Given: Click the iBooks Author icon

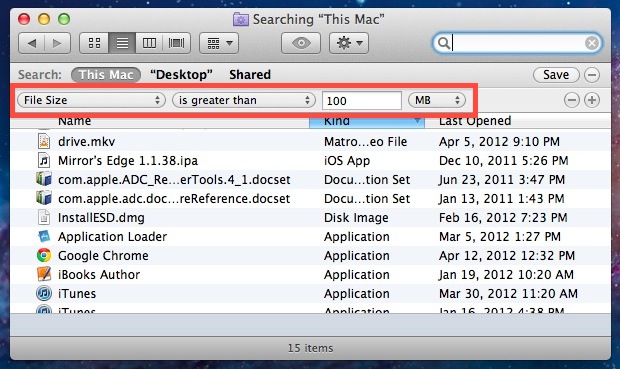Looking at the screenshot, I should point(44,274).
